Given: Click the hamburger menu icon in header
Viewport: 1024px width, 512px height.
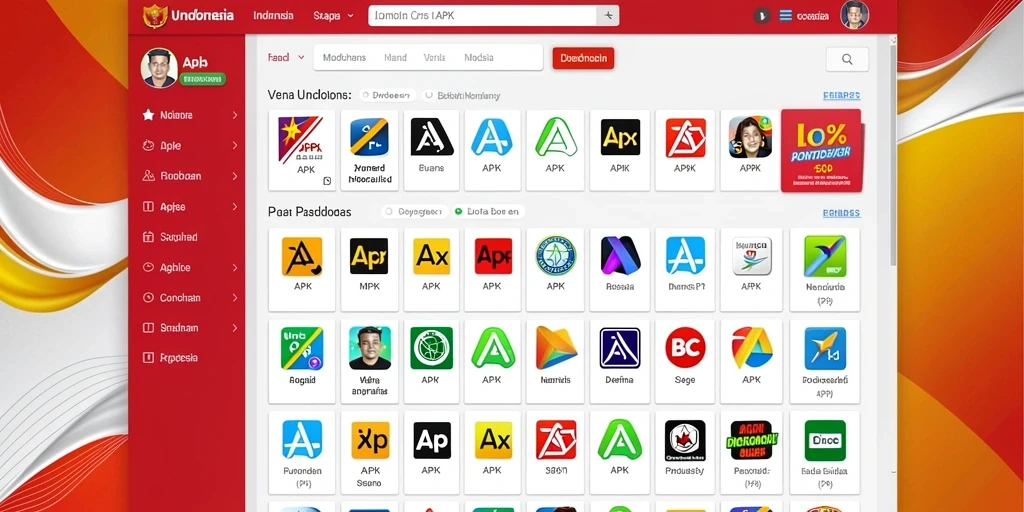Looking at the screenshot, I should [786, 15].
